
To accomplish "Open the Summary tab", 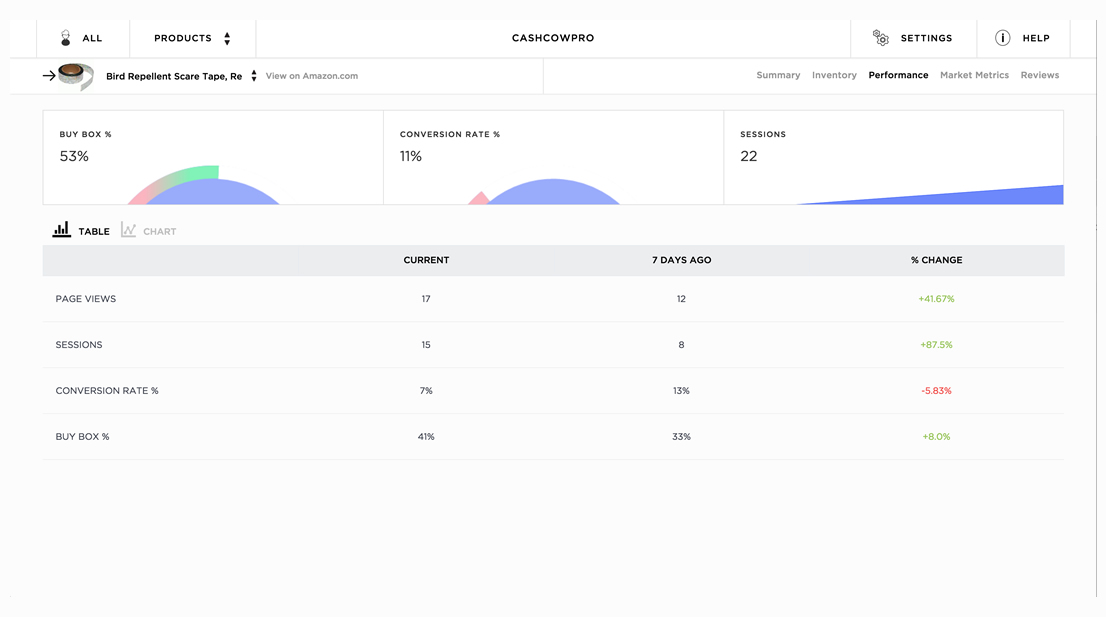I will [x=778, y=75].
